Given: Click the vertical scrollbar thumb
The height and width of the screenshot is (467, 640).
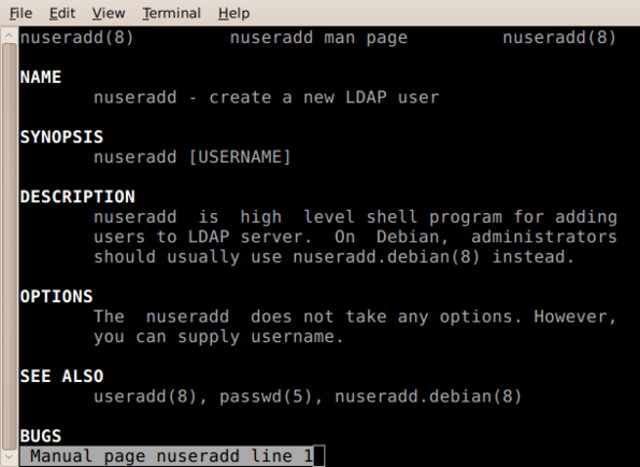Looking at the screenshot, I should point(9,246).
